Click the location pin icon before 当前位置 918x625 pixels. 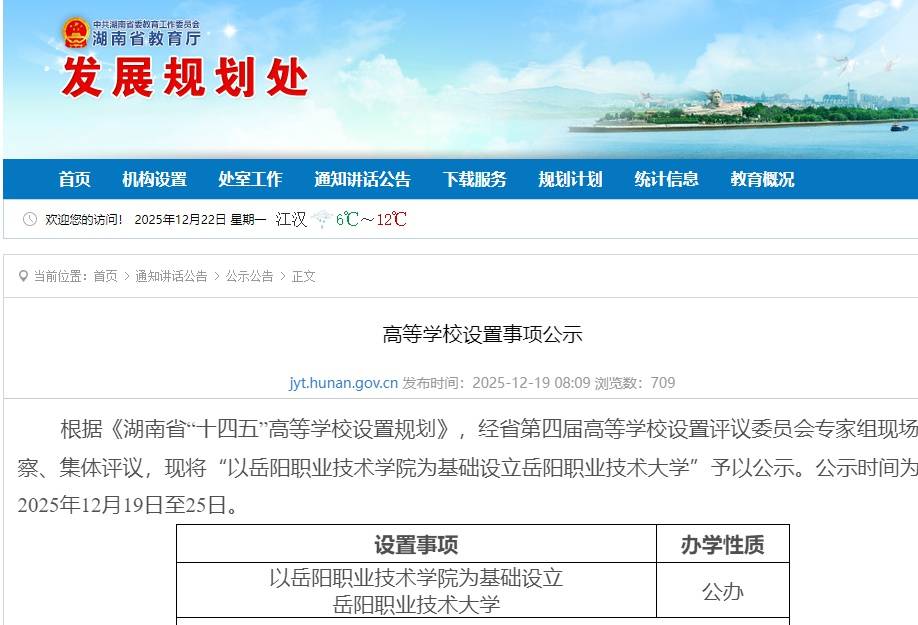tap(23, 276)
